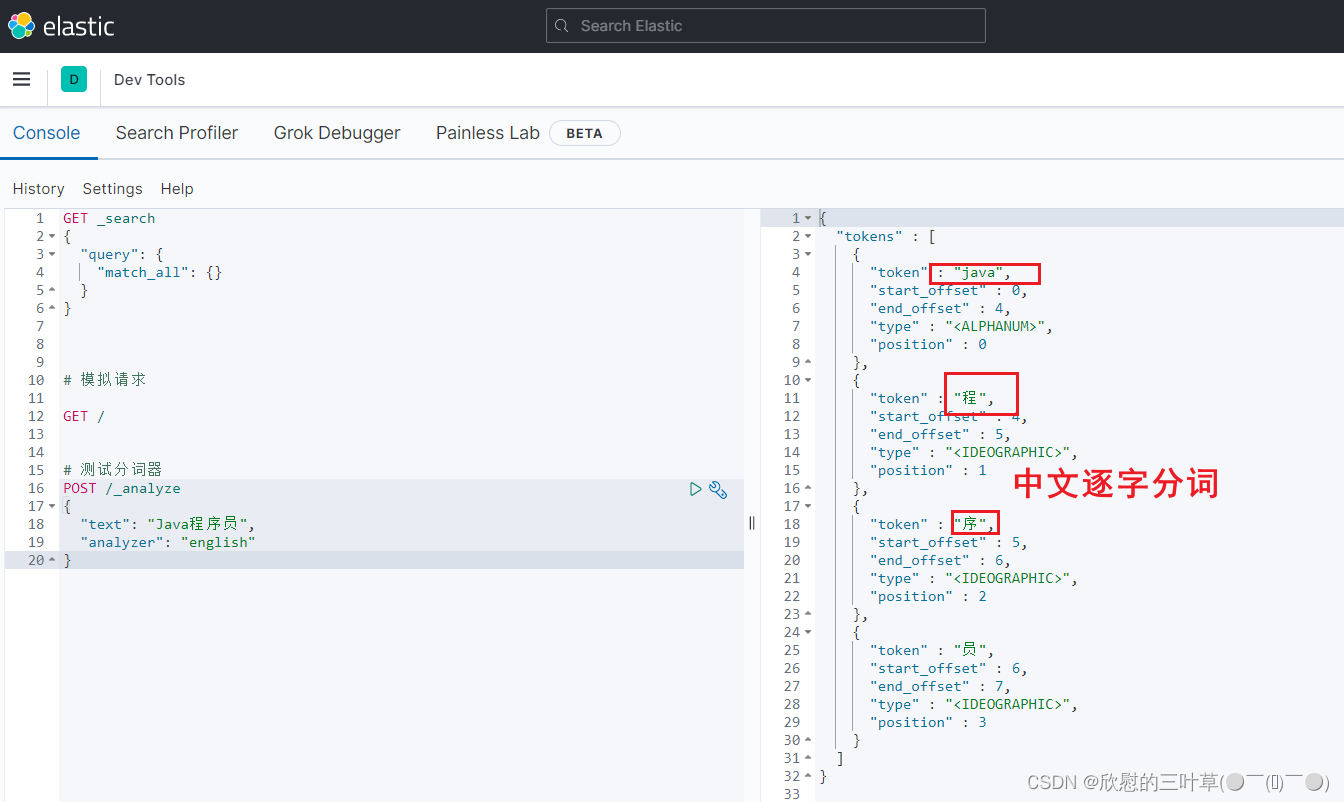This screenshot has width=1344, height=802.
Task: Click the "position" : 2 output line
Action: coord(928,596)
